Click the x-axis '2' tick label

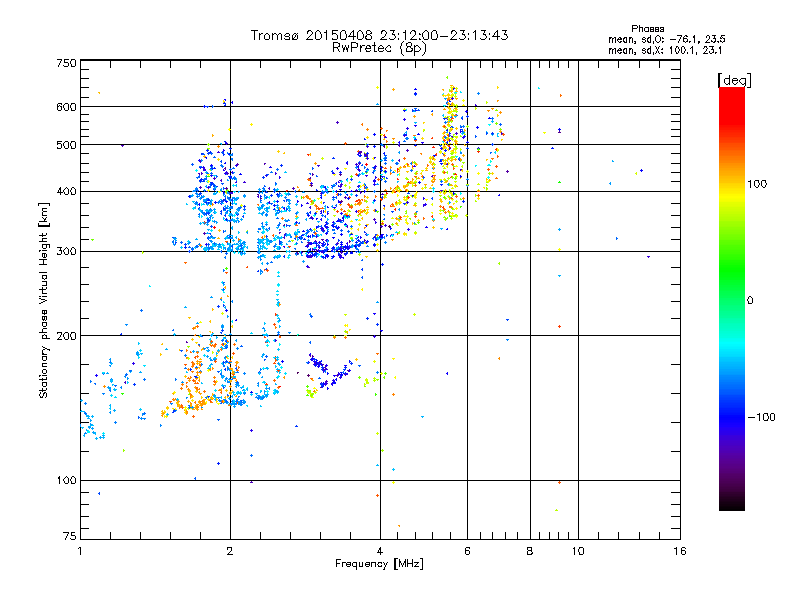tap(230, 551)
